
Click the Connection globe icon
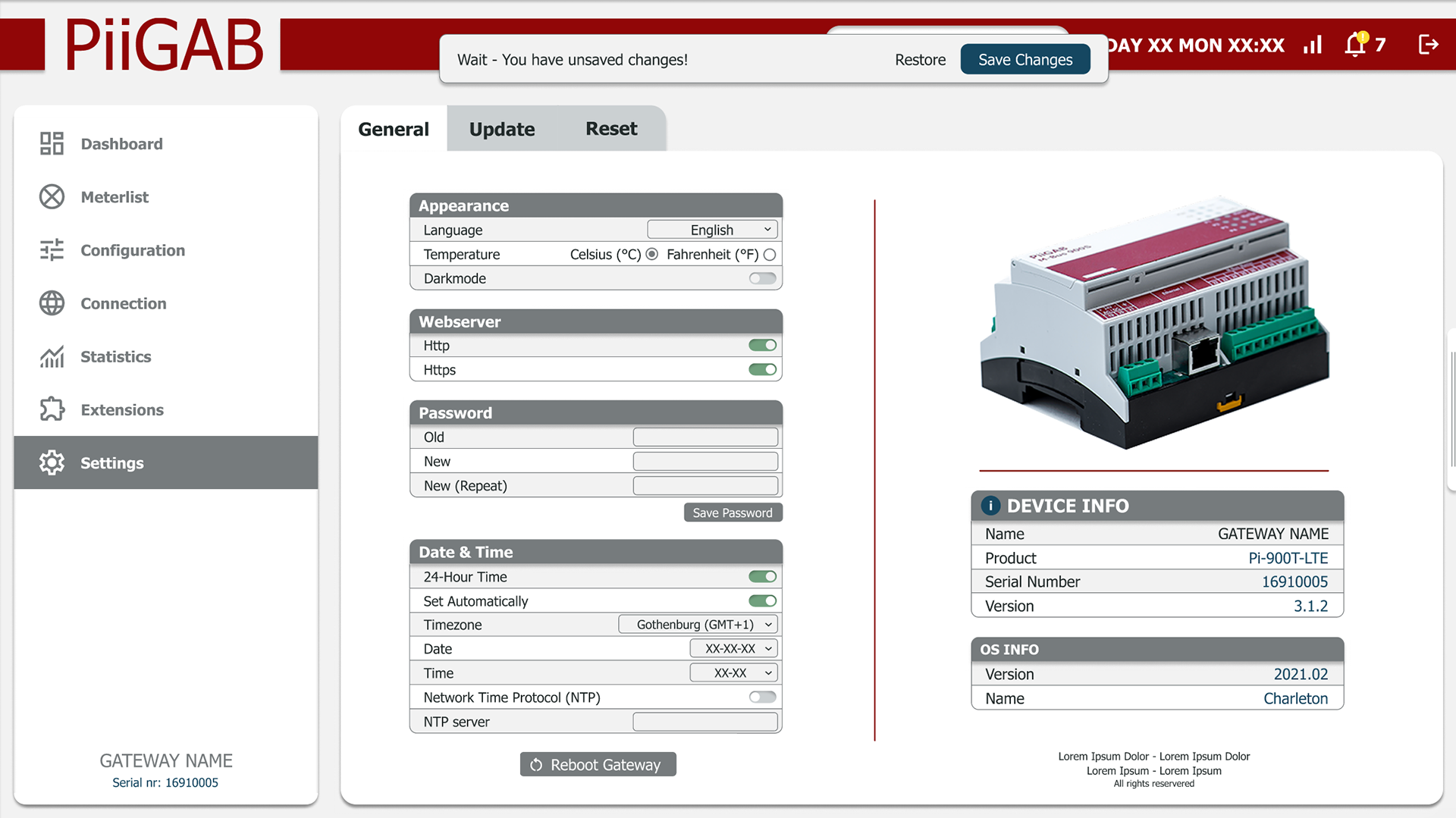tap(52, 302)
